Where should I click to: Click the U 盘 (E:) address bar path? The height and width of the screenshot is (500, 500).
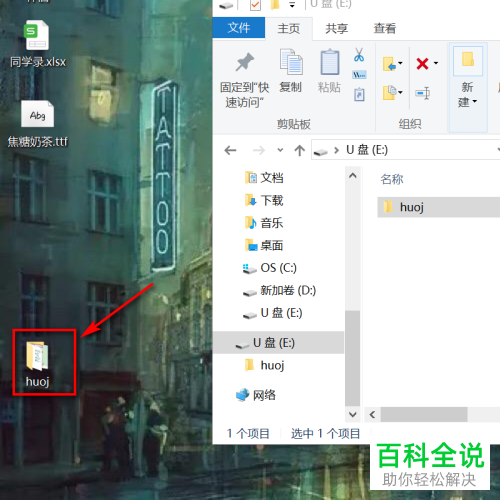(x=367, y=150)
